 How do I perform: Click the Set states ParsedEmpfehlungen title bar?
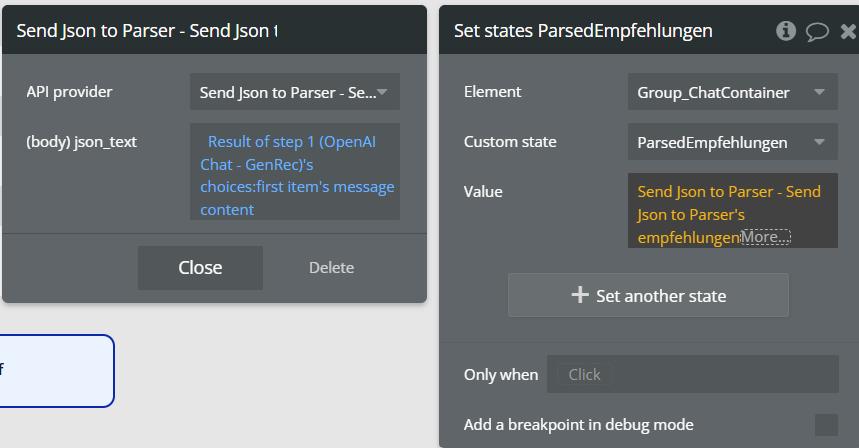[x=583, y=31]
